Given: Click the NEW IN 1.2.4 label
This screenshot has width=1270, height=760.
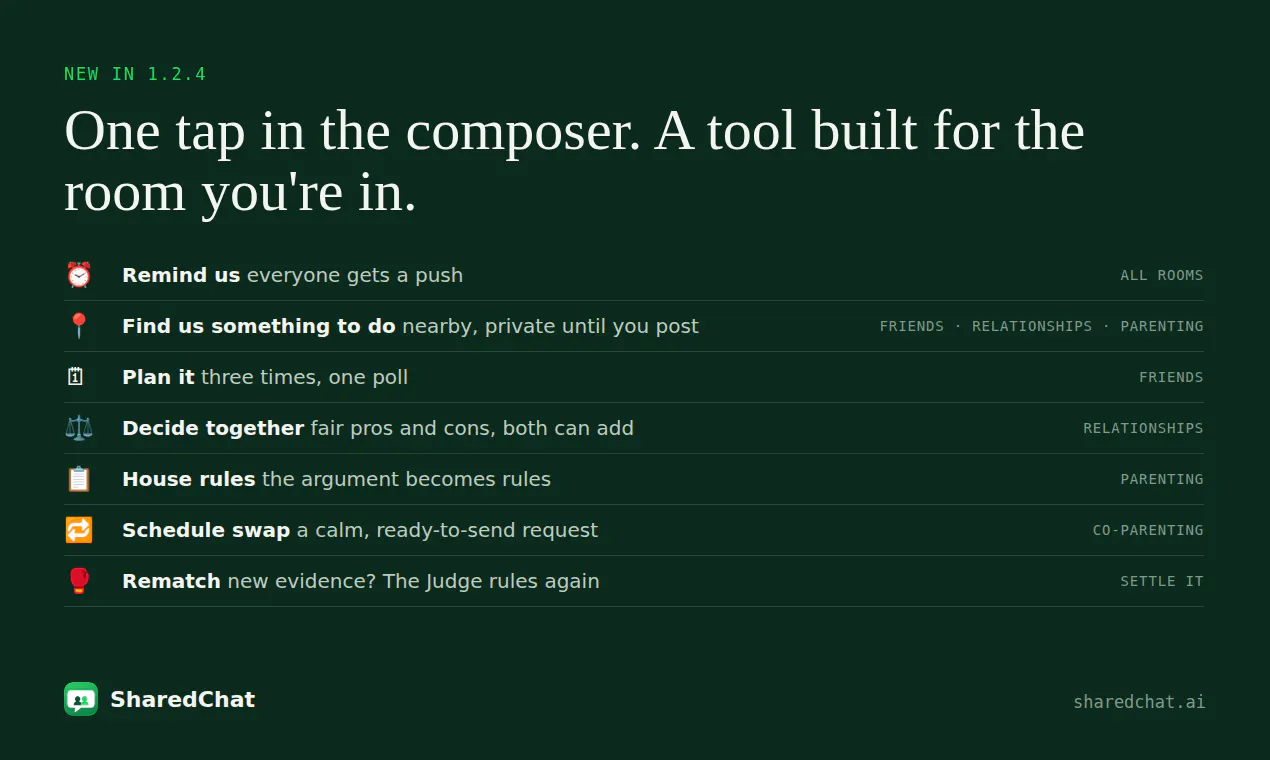Looking at the screenshot, I should click(x=135, y=74).
